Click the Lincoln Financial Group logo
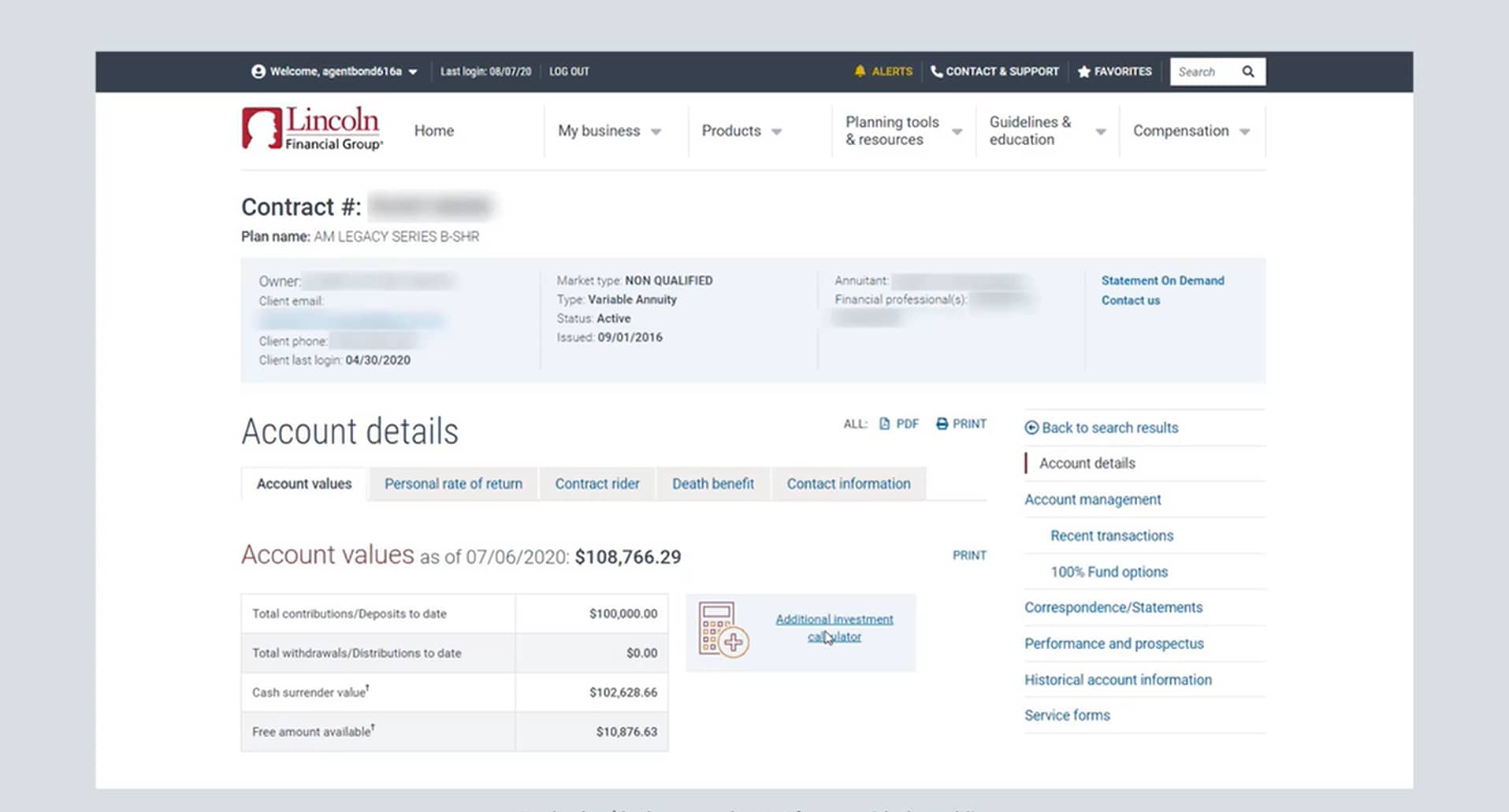 coord(312,128)
